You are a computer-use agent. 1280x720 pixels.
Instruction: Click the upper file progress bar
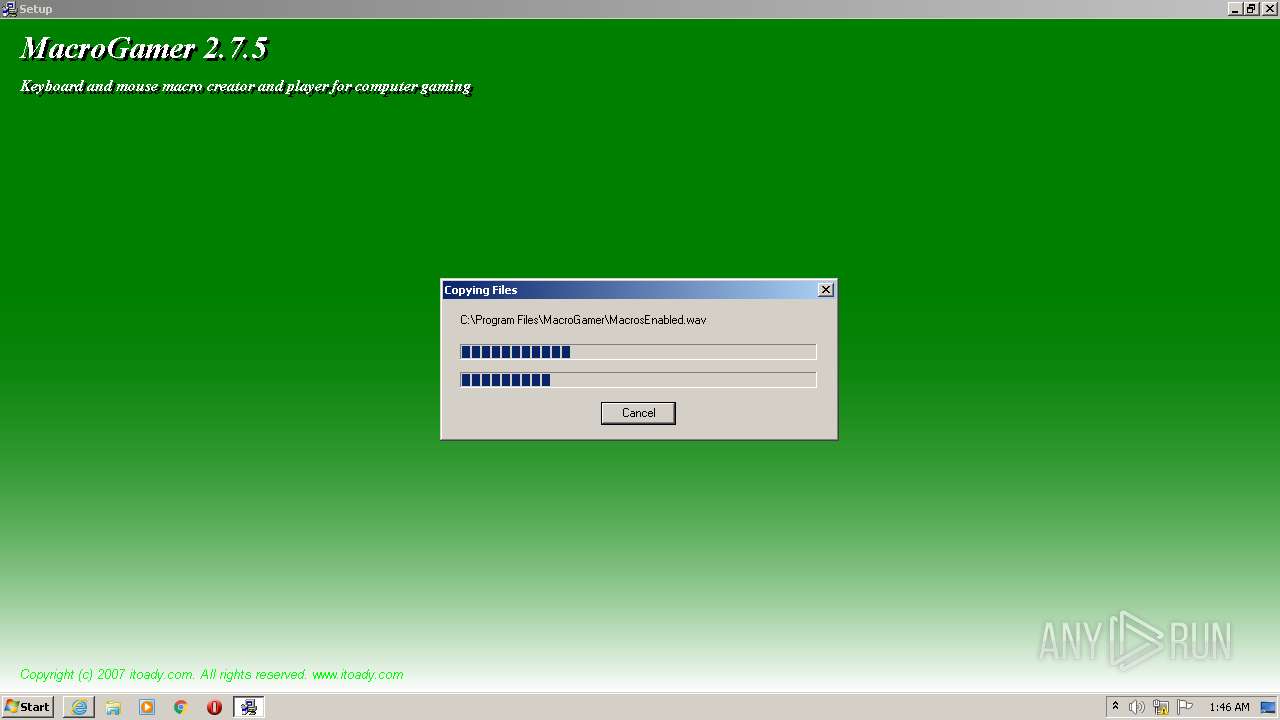click(x=638, y=352)
